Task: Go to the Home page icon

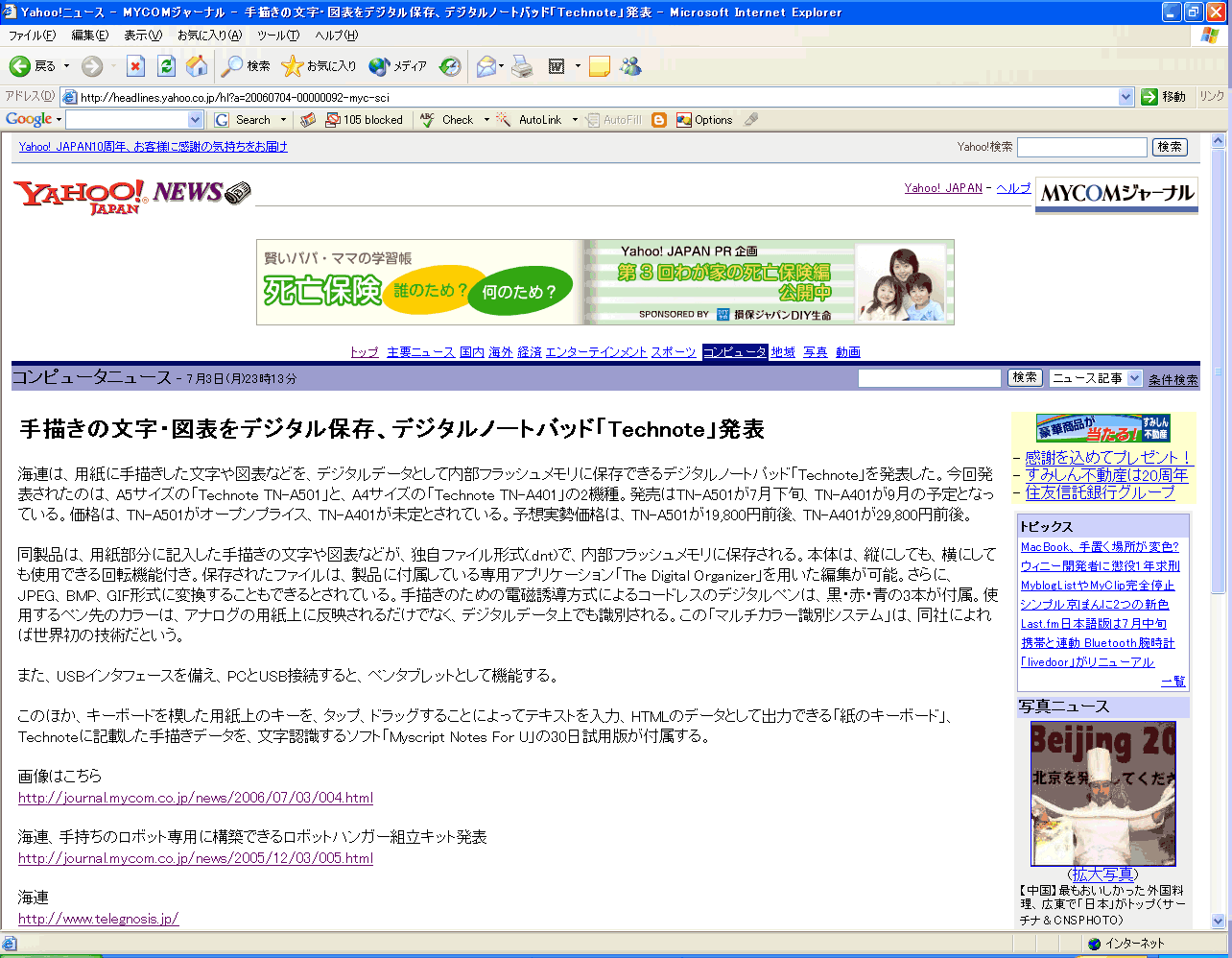Action: (x=197, y=66)
